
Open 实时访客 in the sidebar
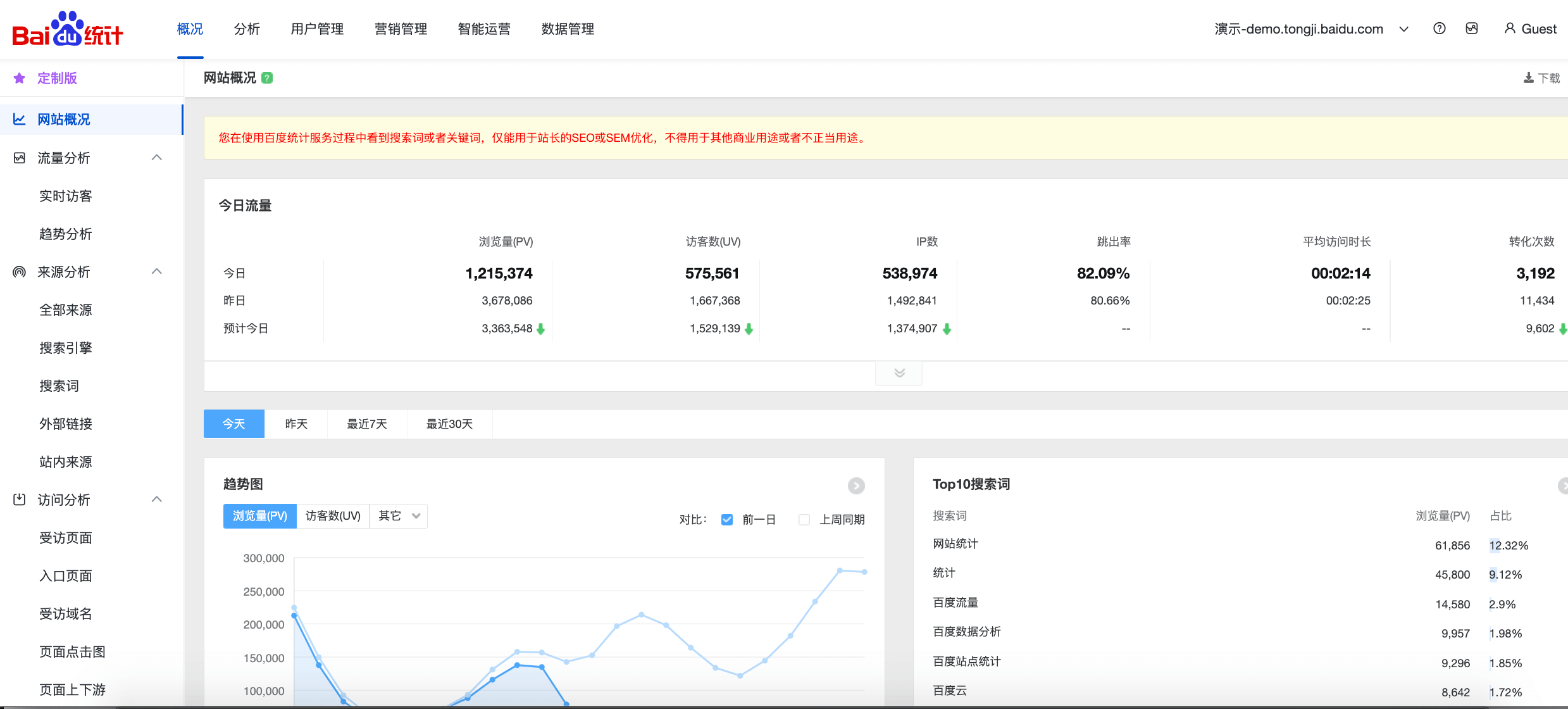[x=66, y=196]
